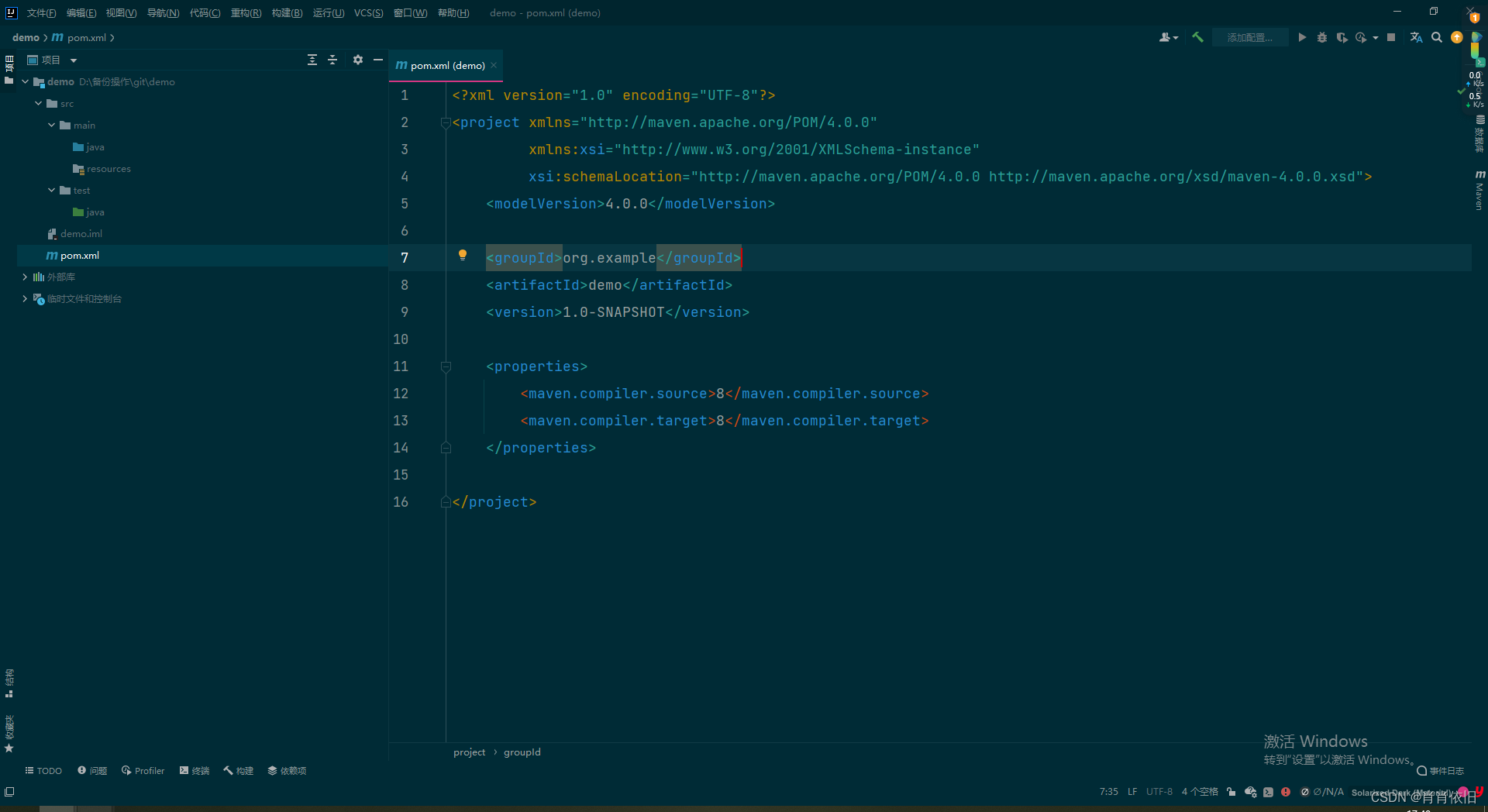
Task: Open the 终端 terminal tool window
Action: pos(195,770)
